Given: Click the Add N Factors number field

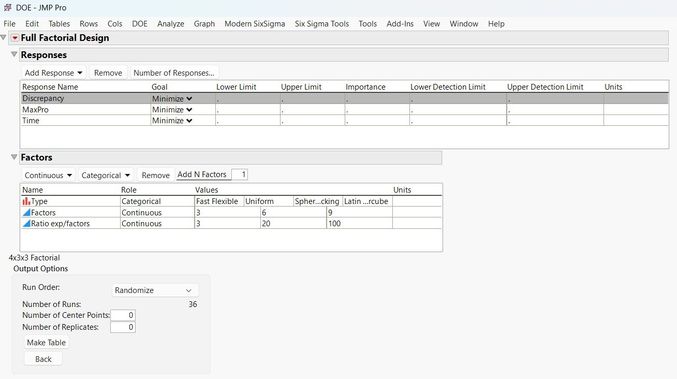Looking at the screenshot, I should 240,174.
